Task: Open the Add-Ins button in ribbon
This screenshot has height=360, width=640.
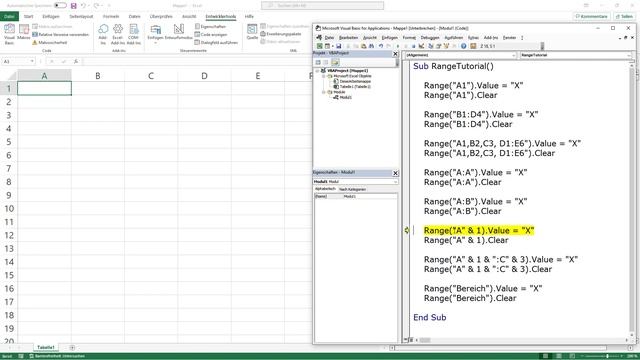Action: click(x=103, y=34)
